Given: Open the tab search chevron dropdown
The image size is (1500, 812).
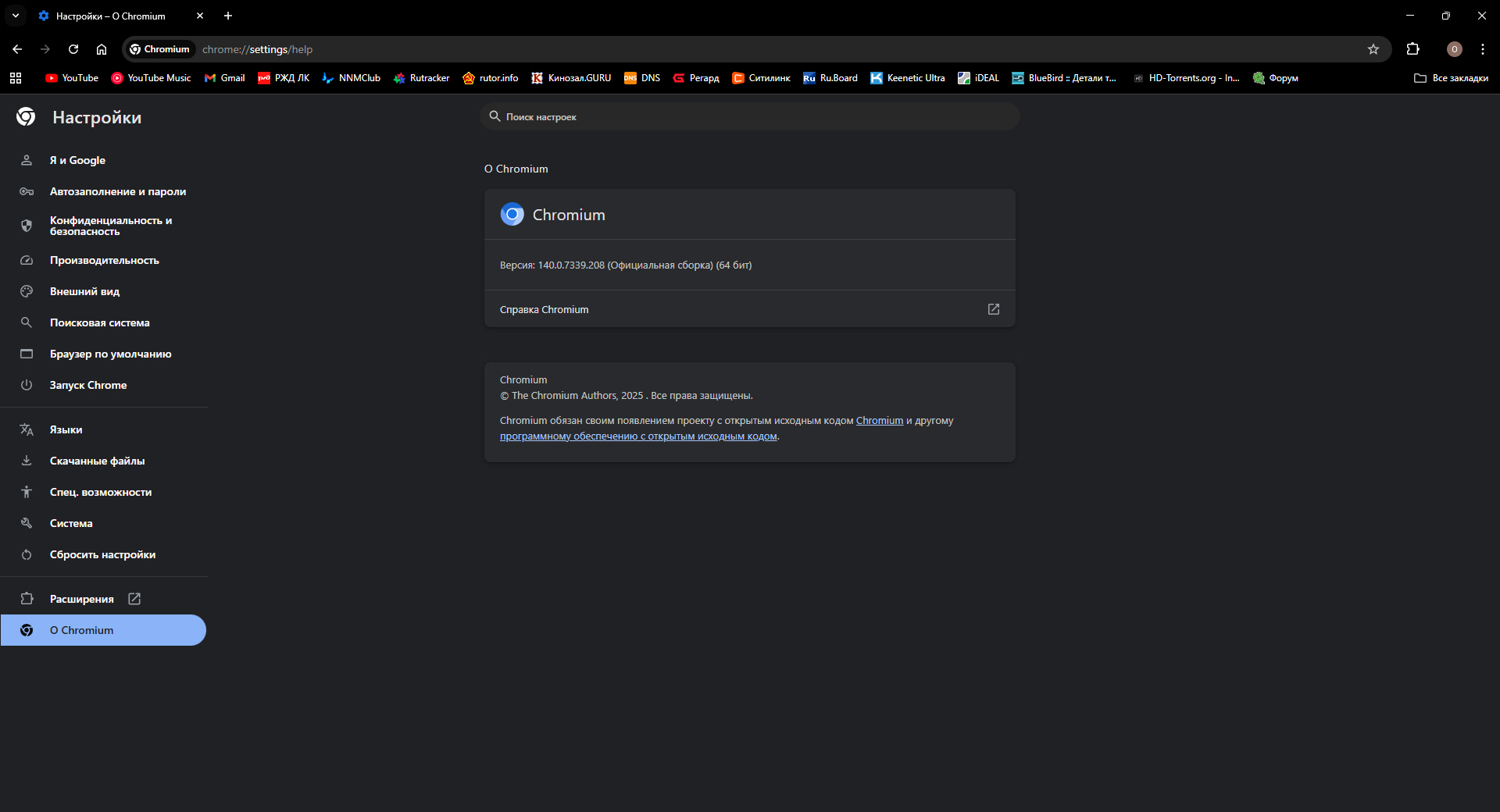Looking at the screenshot, I should pyautogui.click(x=16, y=16).
